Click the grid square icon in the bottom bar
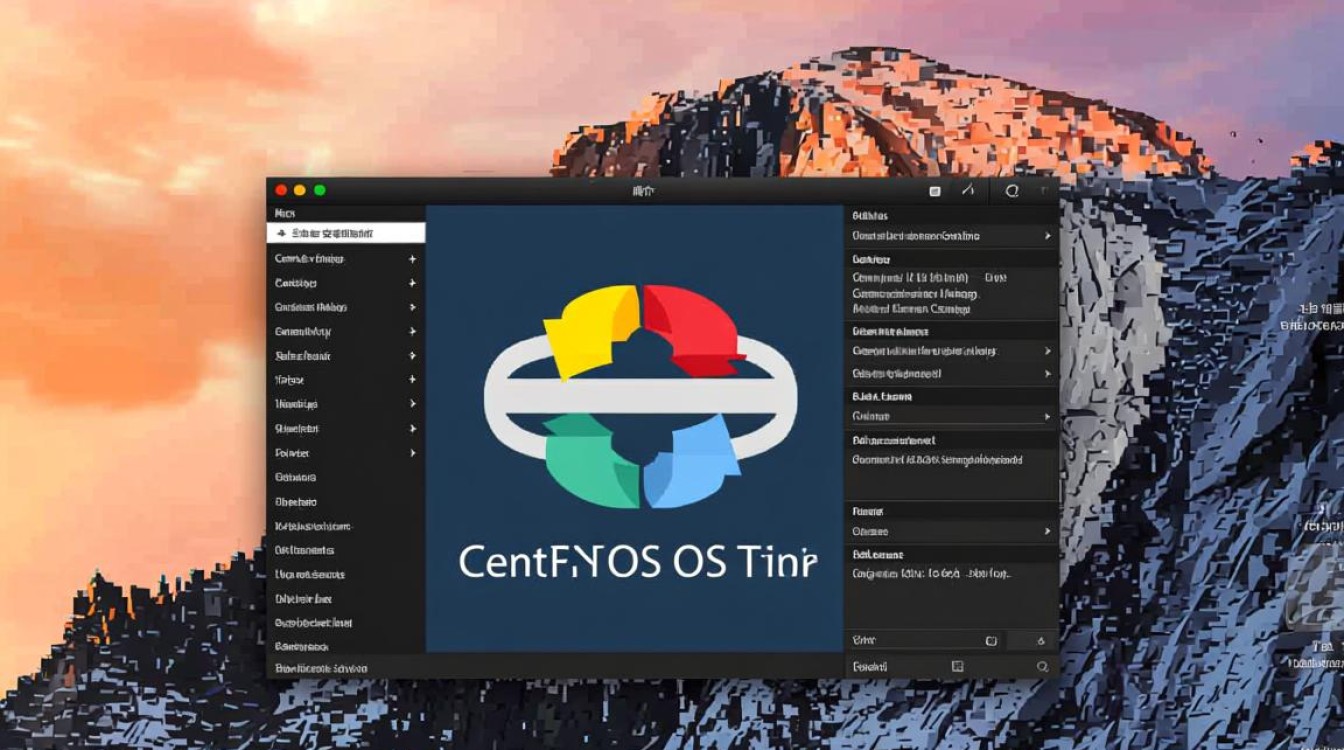 pyautogui.click(x=957, y=666)
